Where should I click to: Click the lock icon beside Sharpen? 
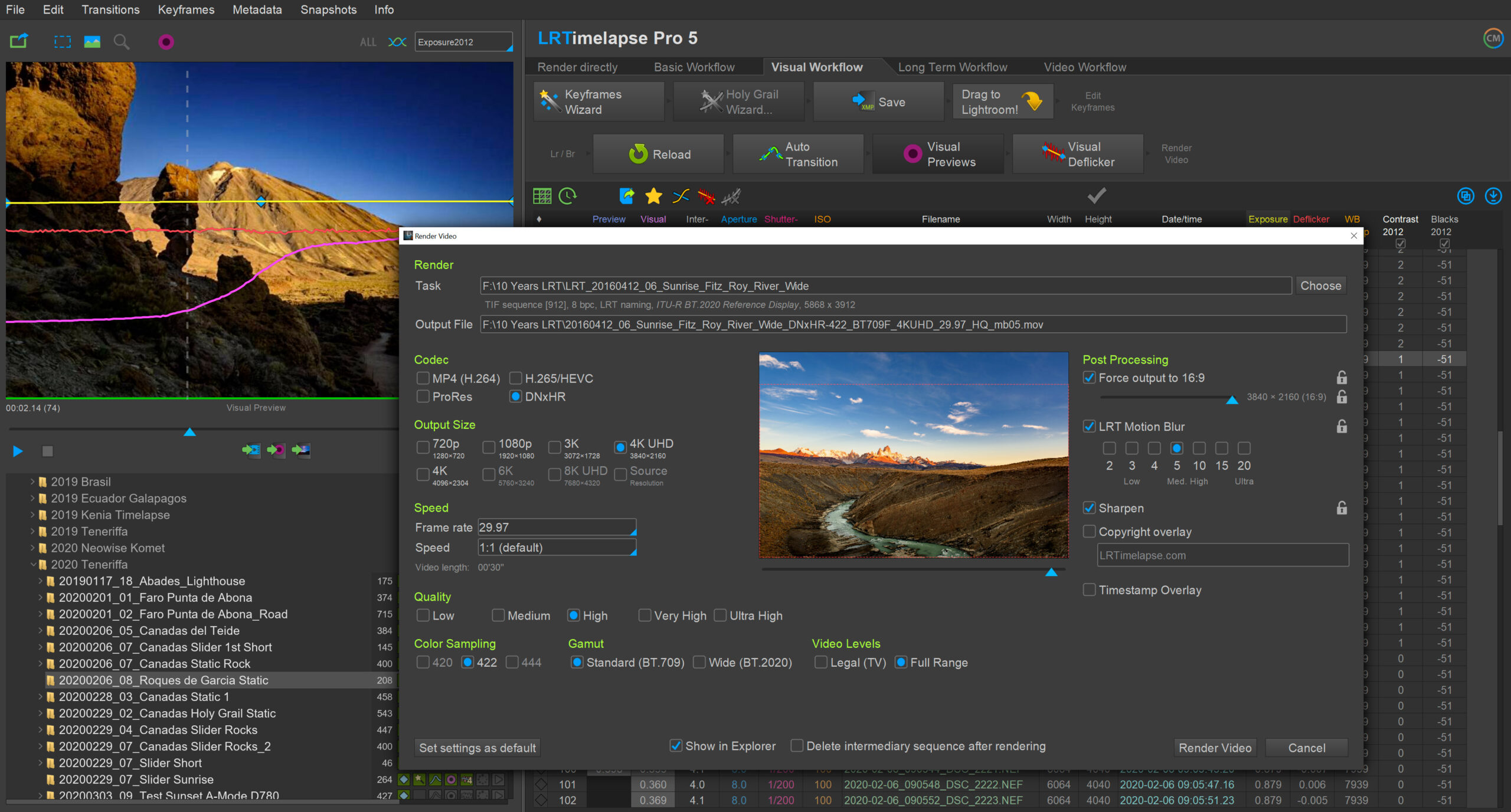pos(1342,508)
